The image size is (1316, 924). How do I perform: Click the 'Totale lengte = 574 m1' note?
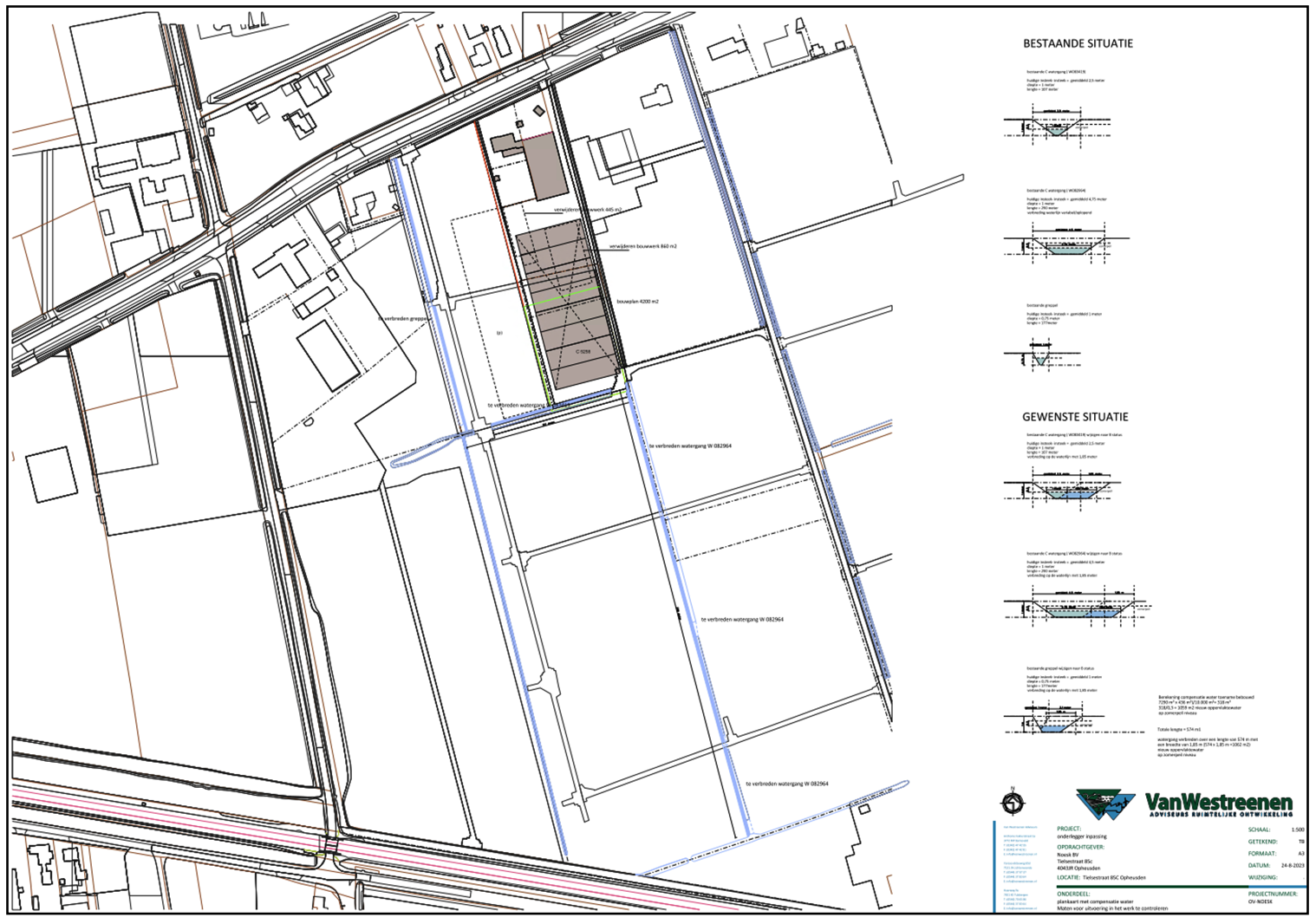(x=1179, y=731)
